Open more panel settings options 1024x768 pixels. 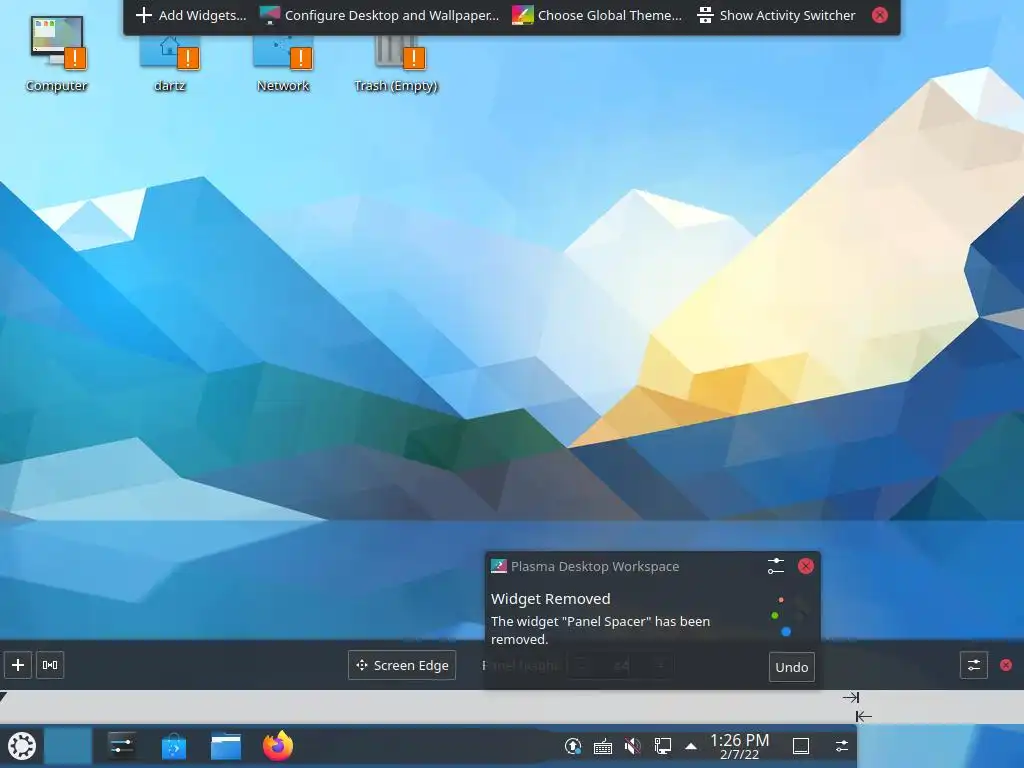coord(974,665)
